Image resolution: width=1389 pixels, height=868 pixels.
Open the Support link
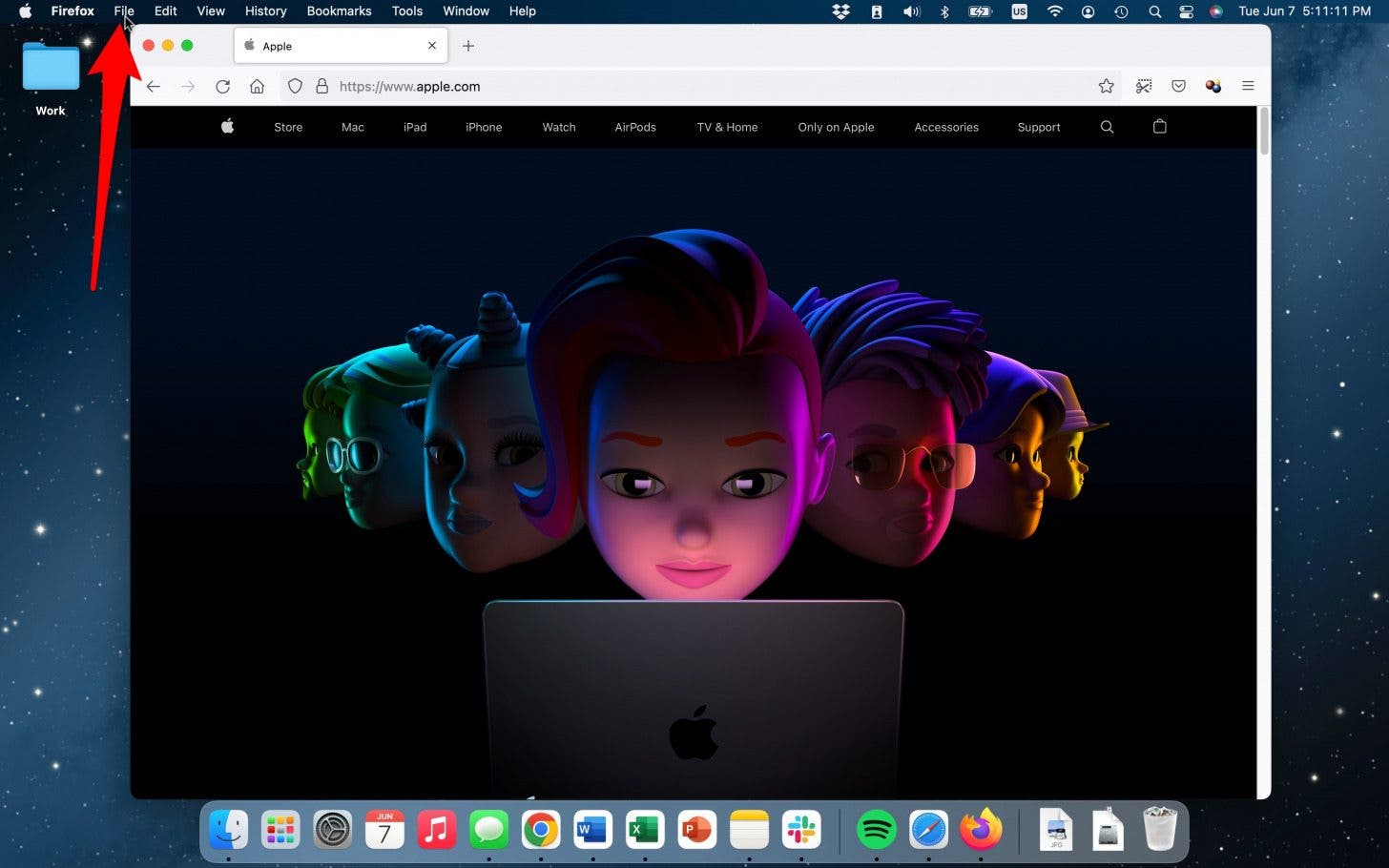tap(1039, 127)
